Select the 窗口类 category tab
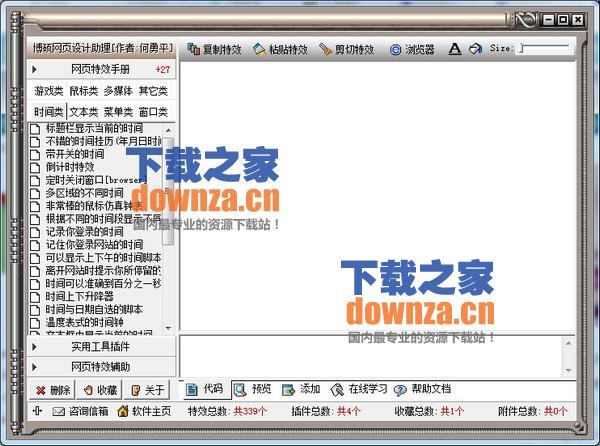The height and width of the screenshot is (446, 600). pyautogui.click(x=153, y=112)
